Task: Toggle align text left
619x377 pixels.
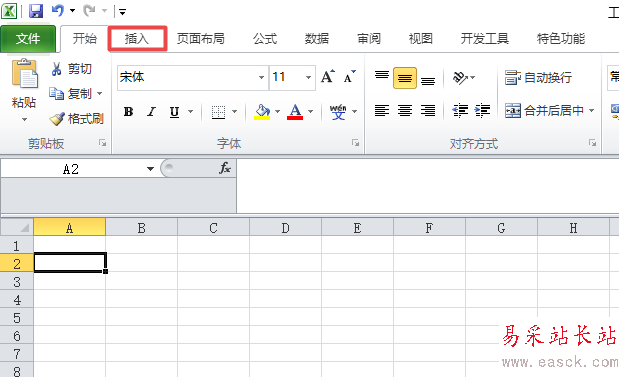Action: pyautogui.click(x=382, y=111)
